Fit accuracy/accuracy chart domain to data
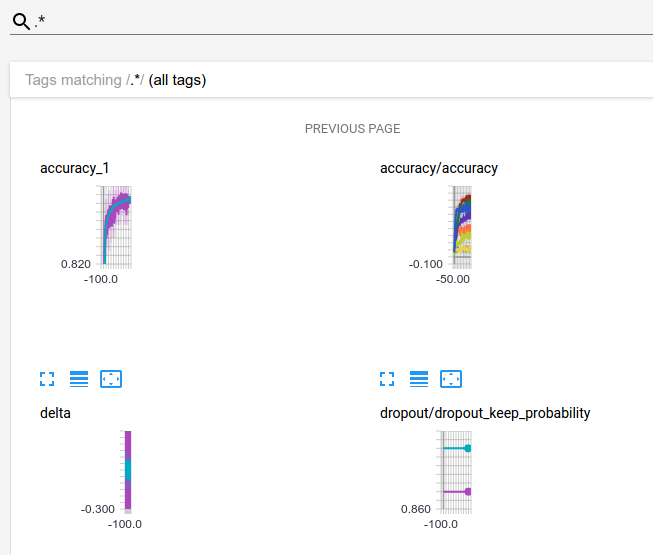 pyautogui.click(x=451, y=379)
